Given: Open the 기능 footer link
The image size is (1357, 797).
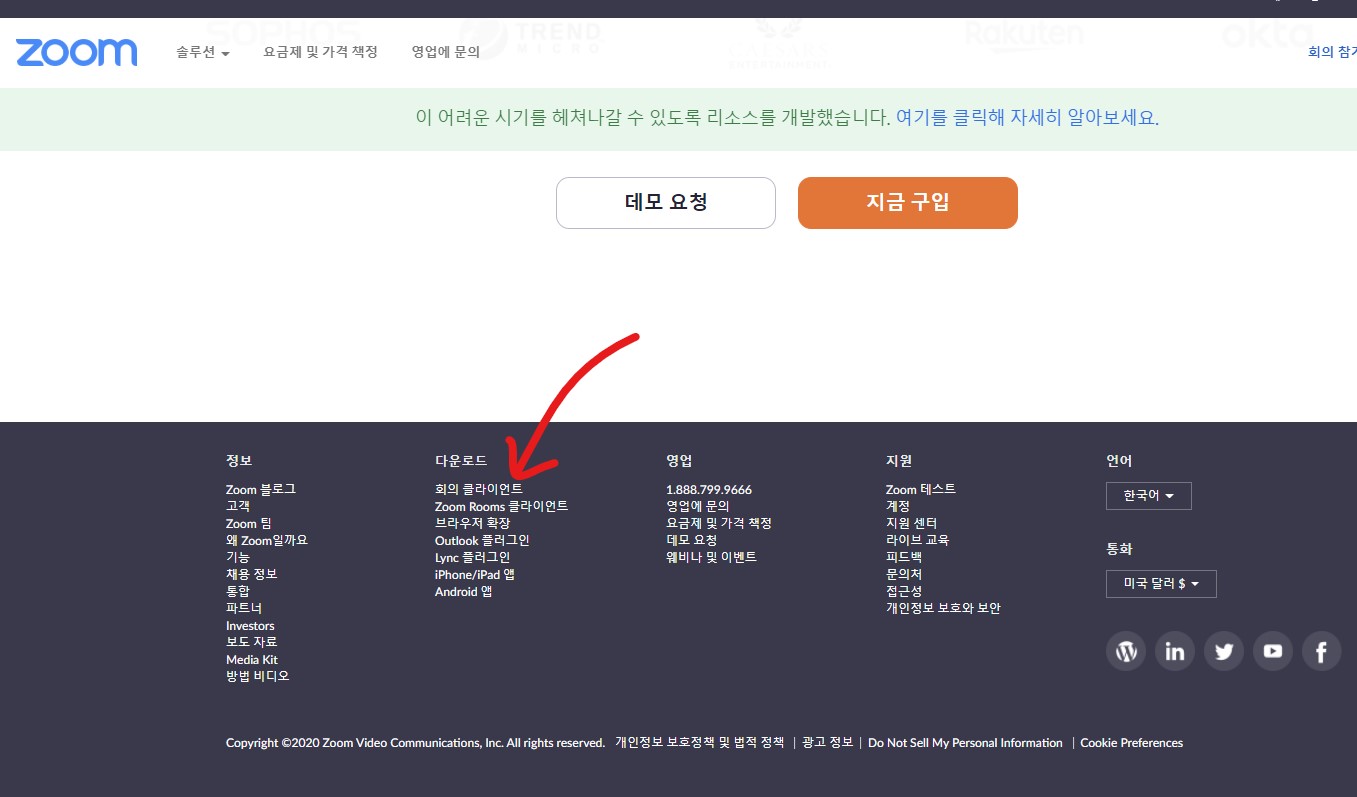Looking at the screenshot, I should pos(238,557).
